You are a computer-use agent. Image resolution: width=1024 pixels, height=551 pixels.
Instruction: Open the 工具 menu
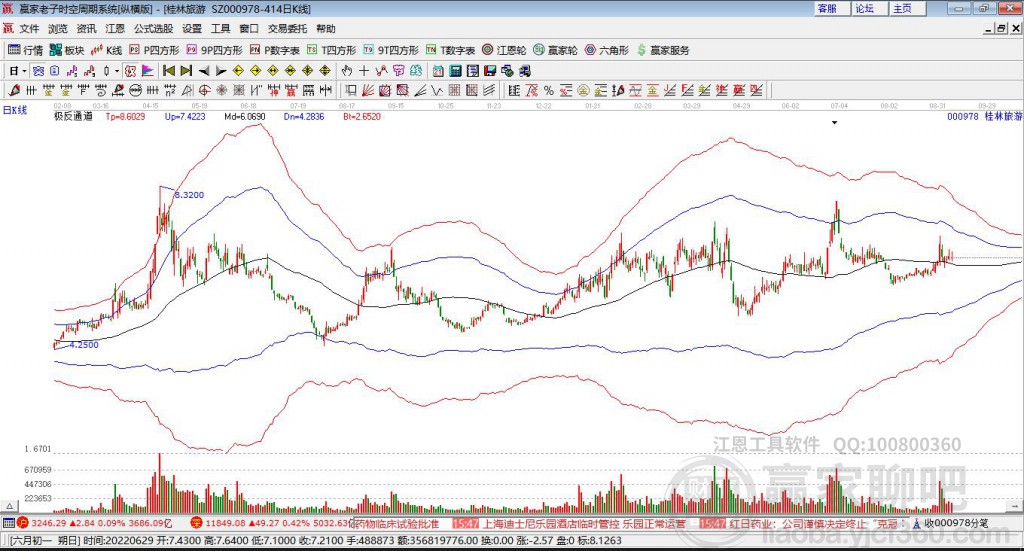click(220, 29)
